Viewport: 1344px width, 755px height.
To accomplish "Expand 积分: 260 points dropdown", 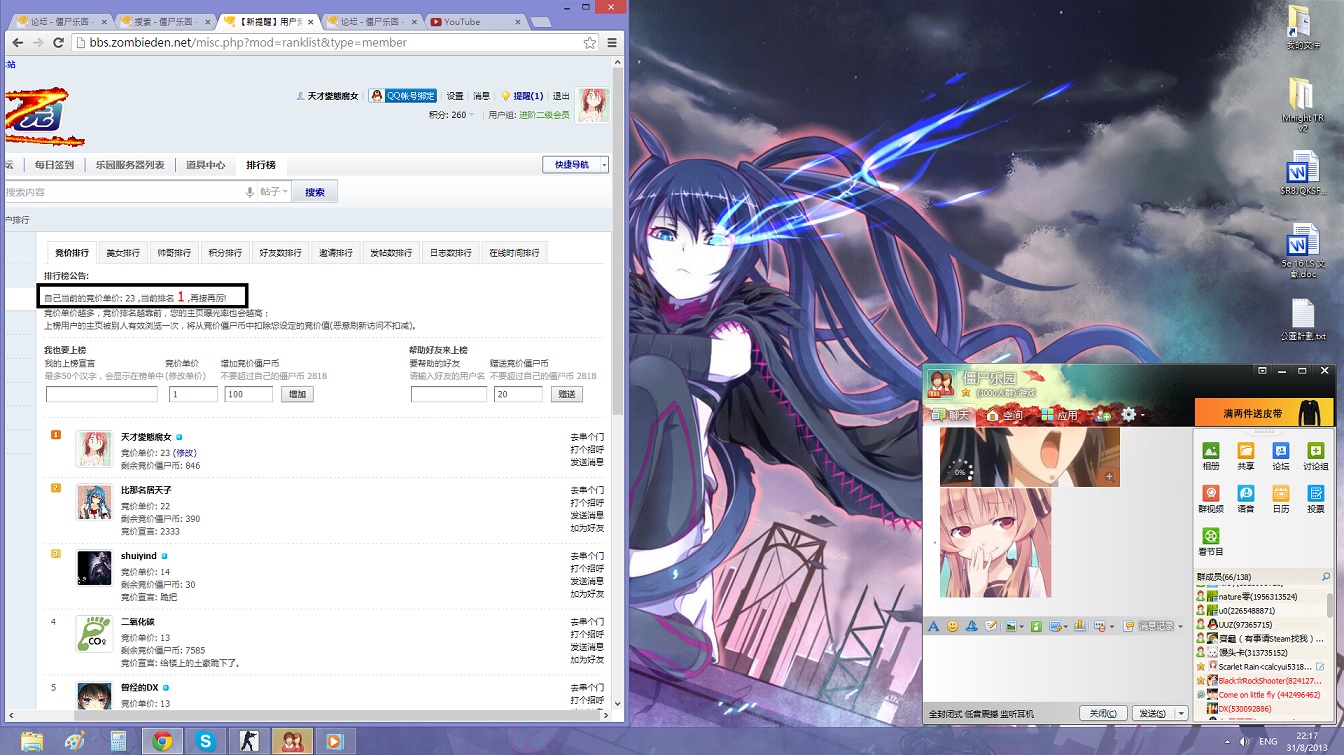I will pos(452,115).
